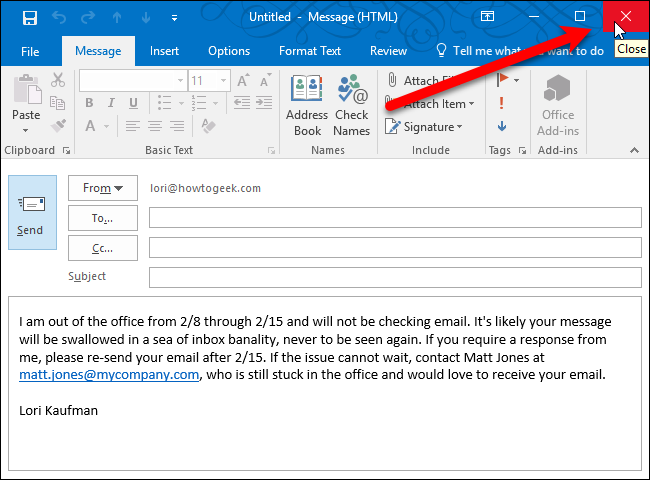Click the Grow Font icon
The image size is (650, 480).
coord(243,80)
